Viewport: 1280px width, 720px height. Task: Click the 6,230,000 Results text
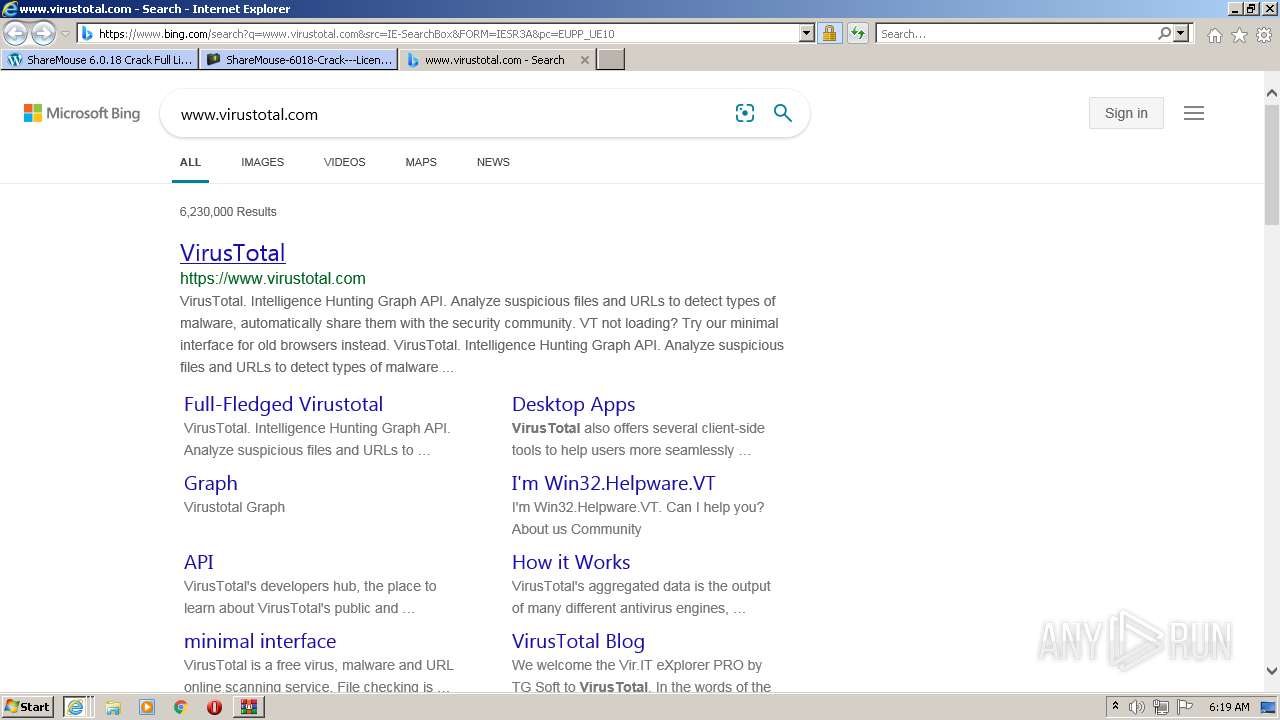[x=228, y=212]
